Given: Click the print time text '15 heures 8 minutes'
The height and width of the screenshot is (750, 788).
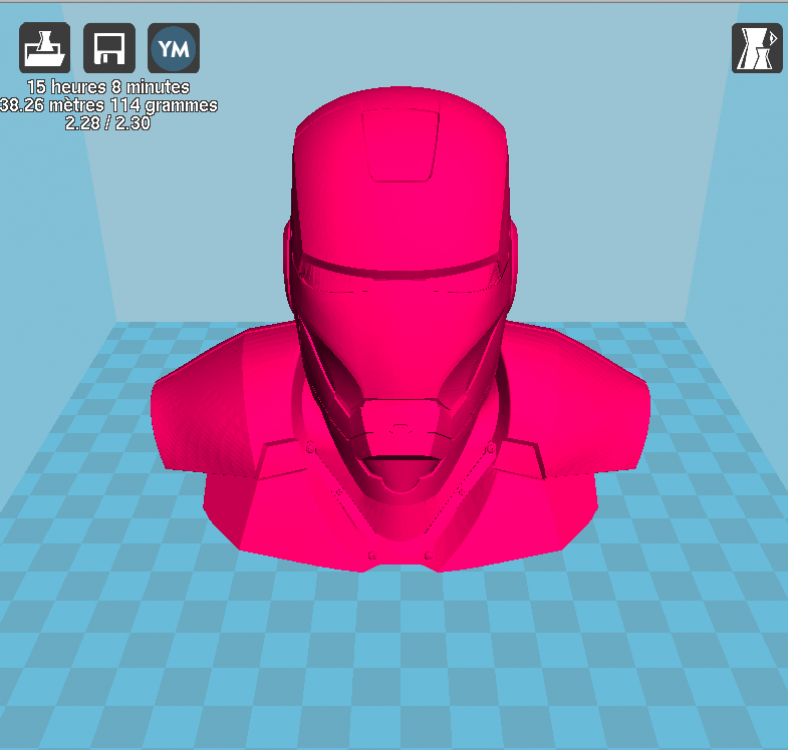Looking at the screenshot, I should click(108, 87).
